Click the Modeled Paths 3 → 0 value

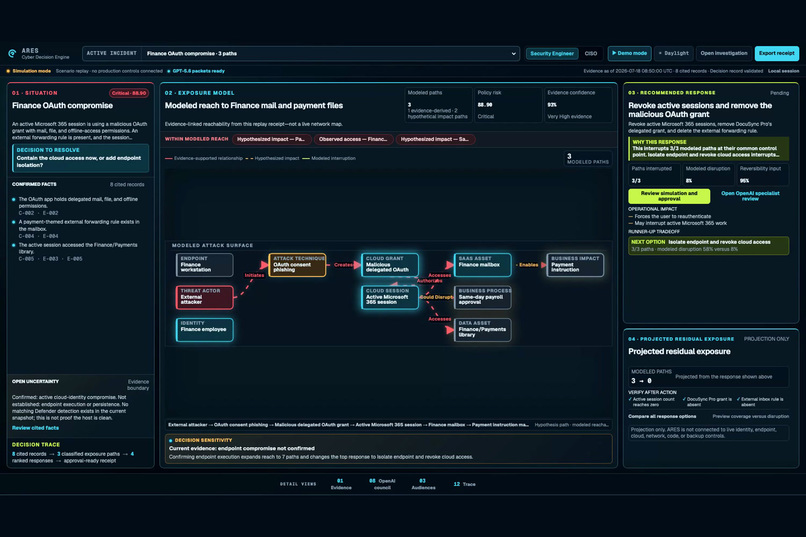tap(642, 381)
